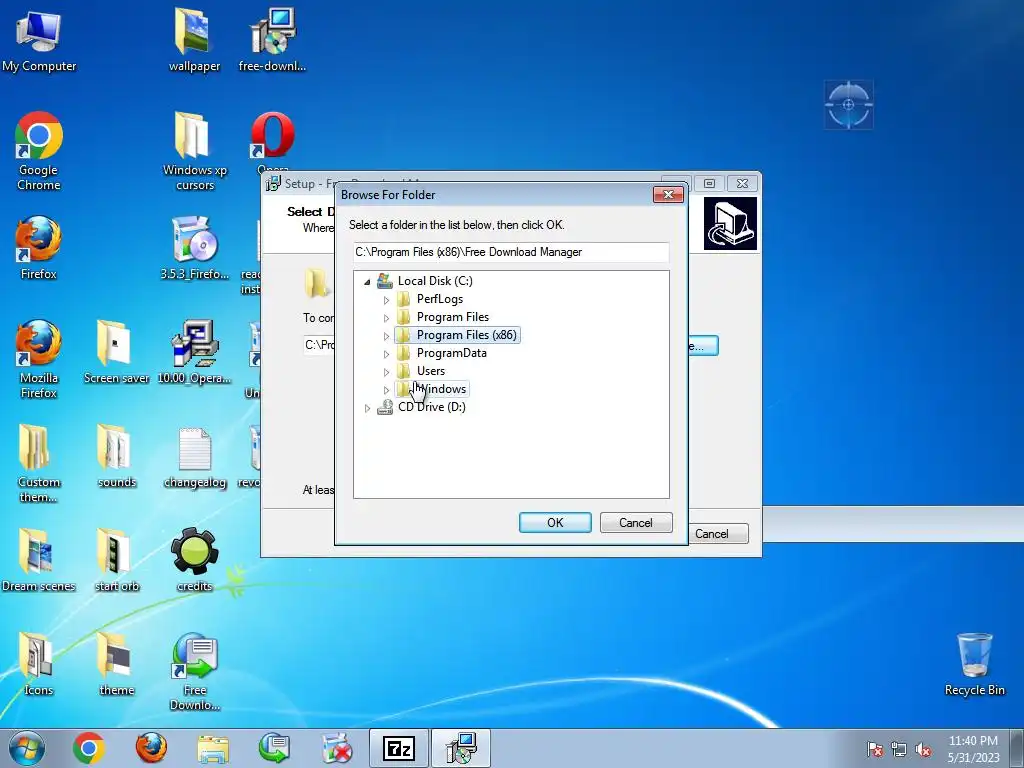This screenshot has height=768, width=1024.
Task: Click Action Center flag tray icon
Action: (x=874, y=749)
